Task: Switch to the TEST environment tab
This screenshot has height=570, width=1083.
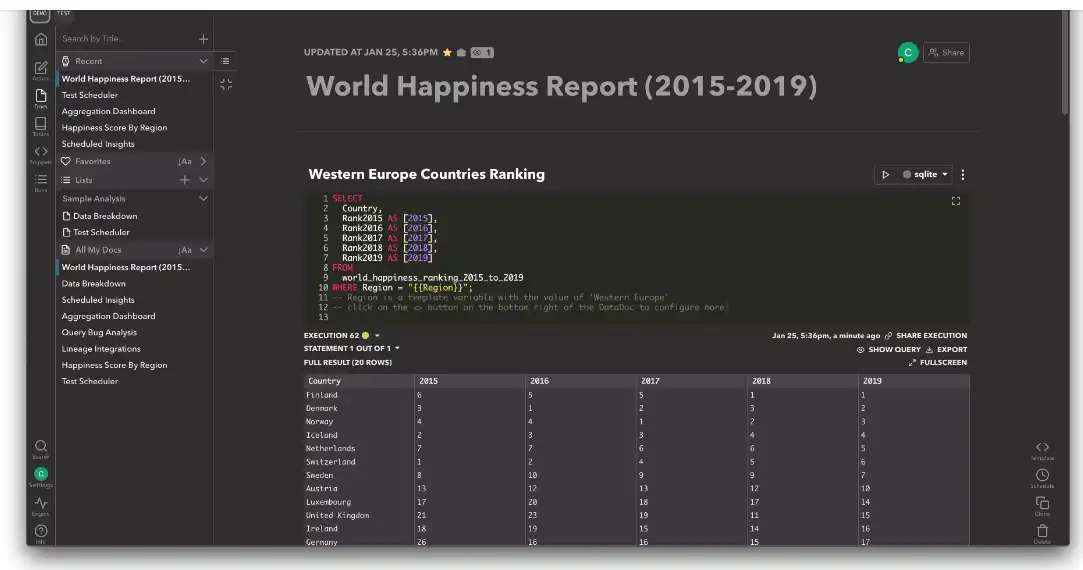Action: (64, 14)
